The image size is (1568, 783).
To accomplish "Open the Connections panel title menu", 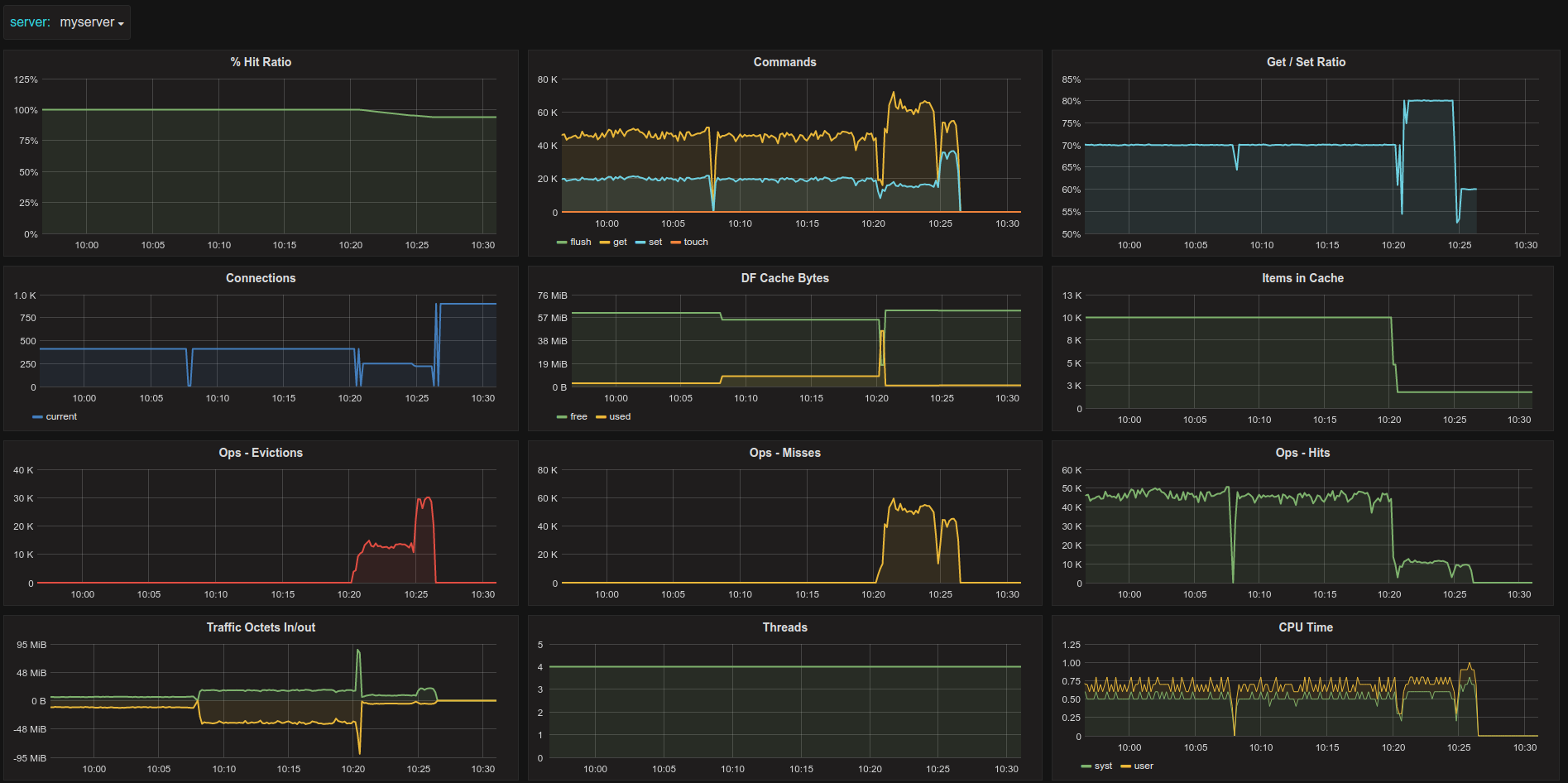I will point(261,278).
